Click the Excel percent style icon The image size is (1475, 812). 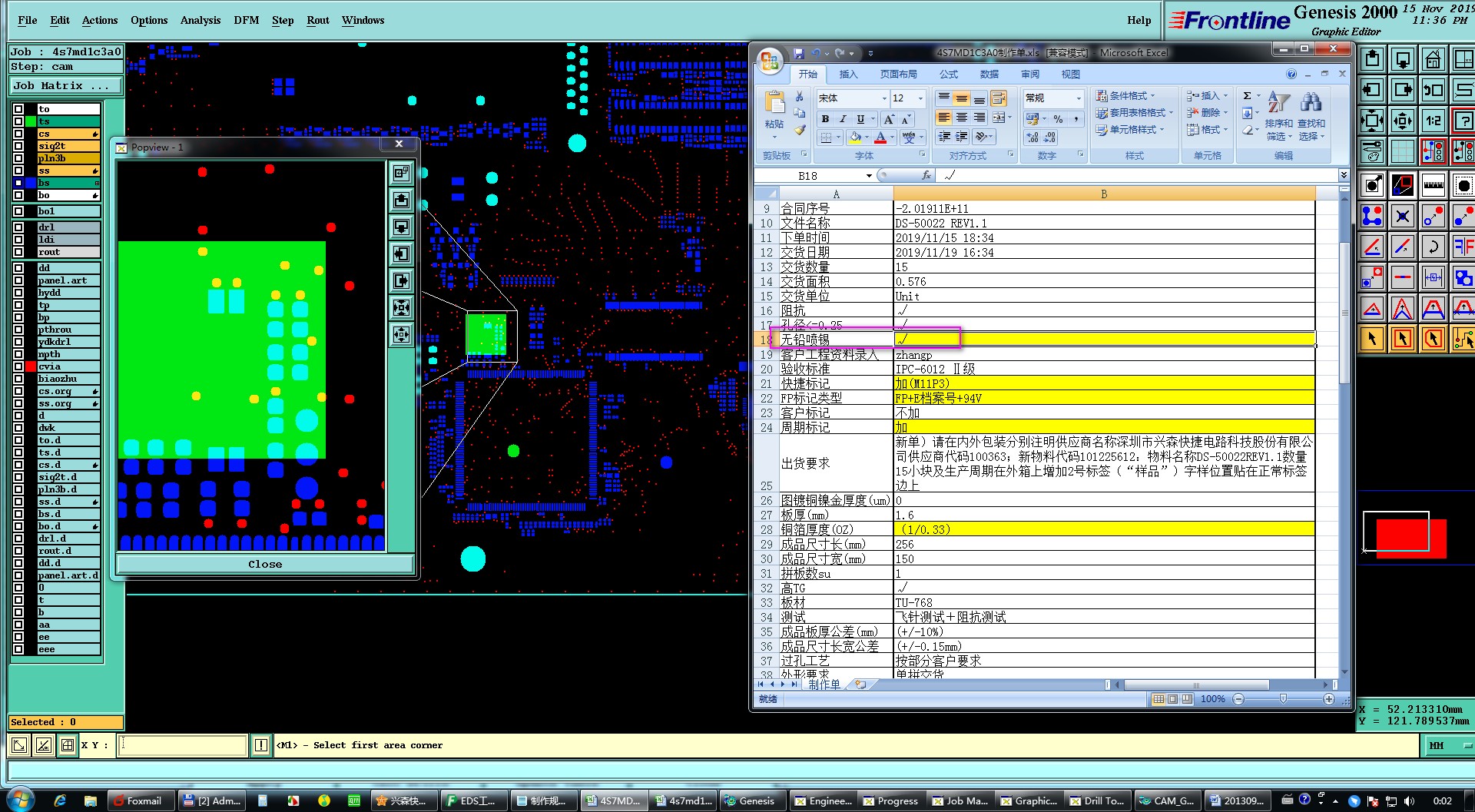1058,119
